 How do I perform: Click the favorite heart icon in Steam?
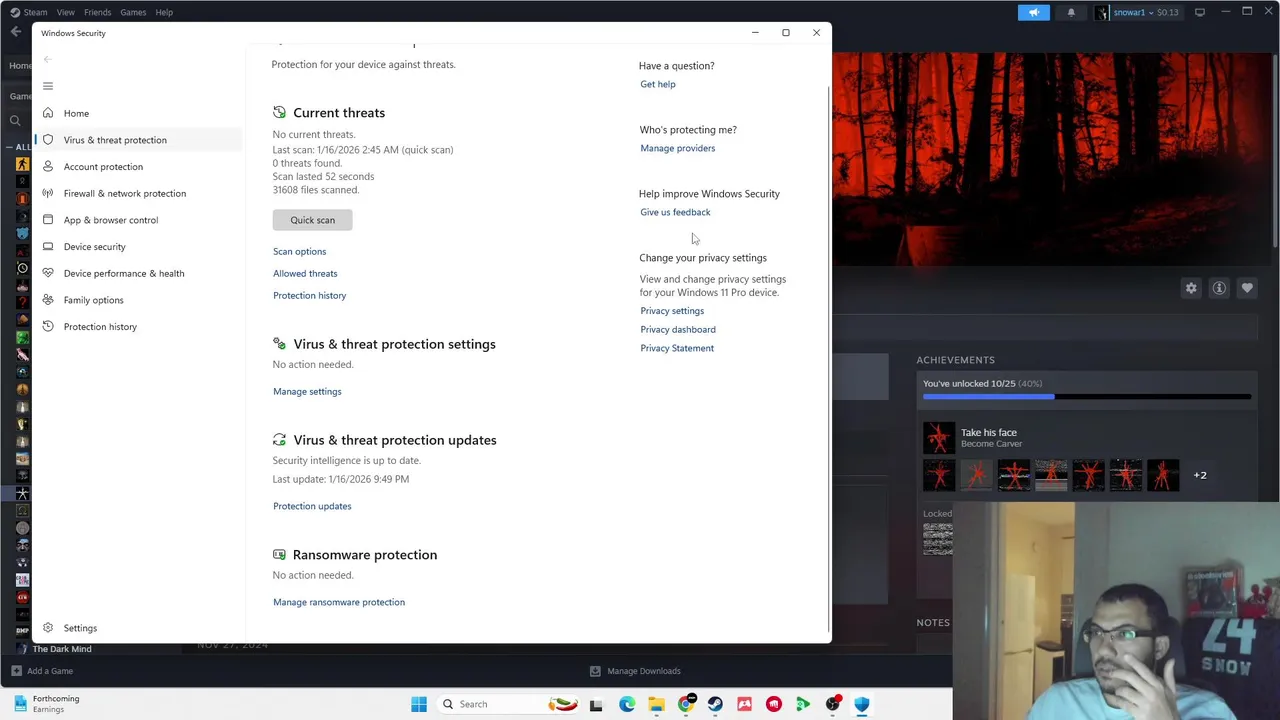1247,288
